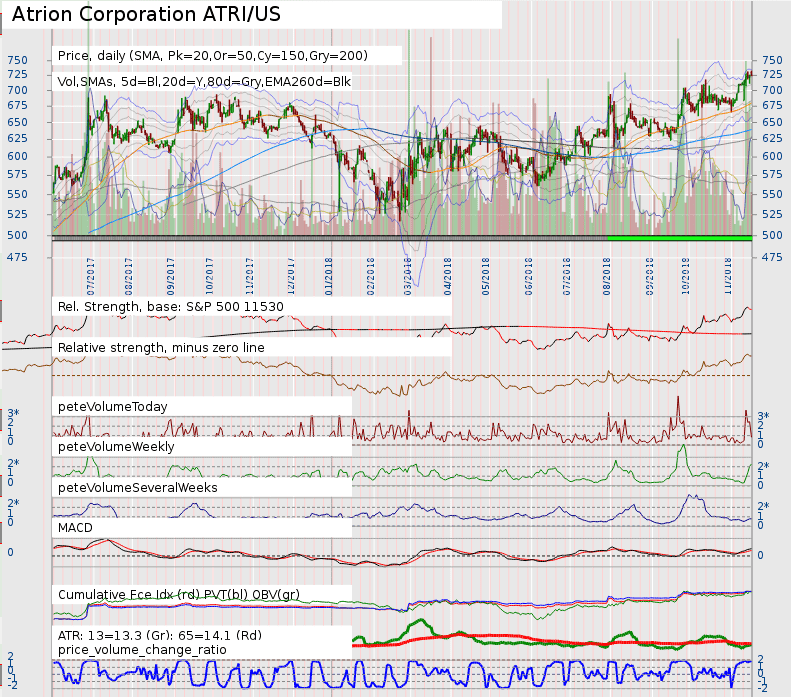Select the 500 value on left price axis
The image size is (791, 697).
(18, 235)
